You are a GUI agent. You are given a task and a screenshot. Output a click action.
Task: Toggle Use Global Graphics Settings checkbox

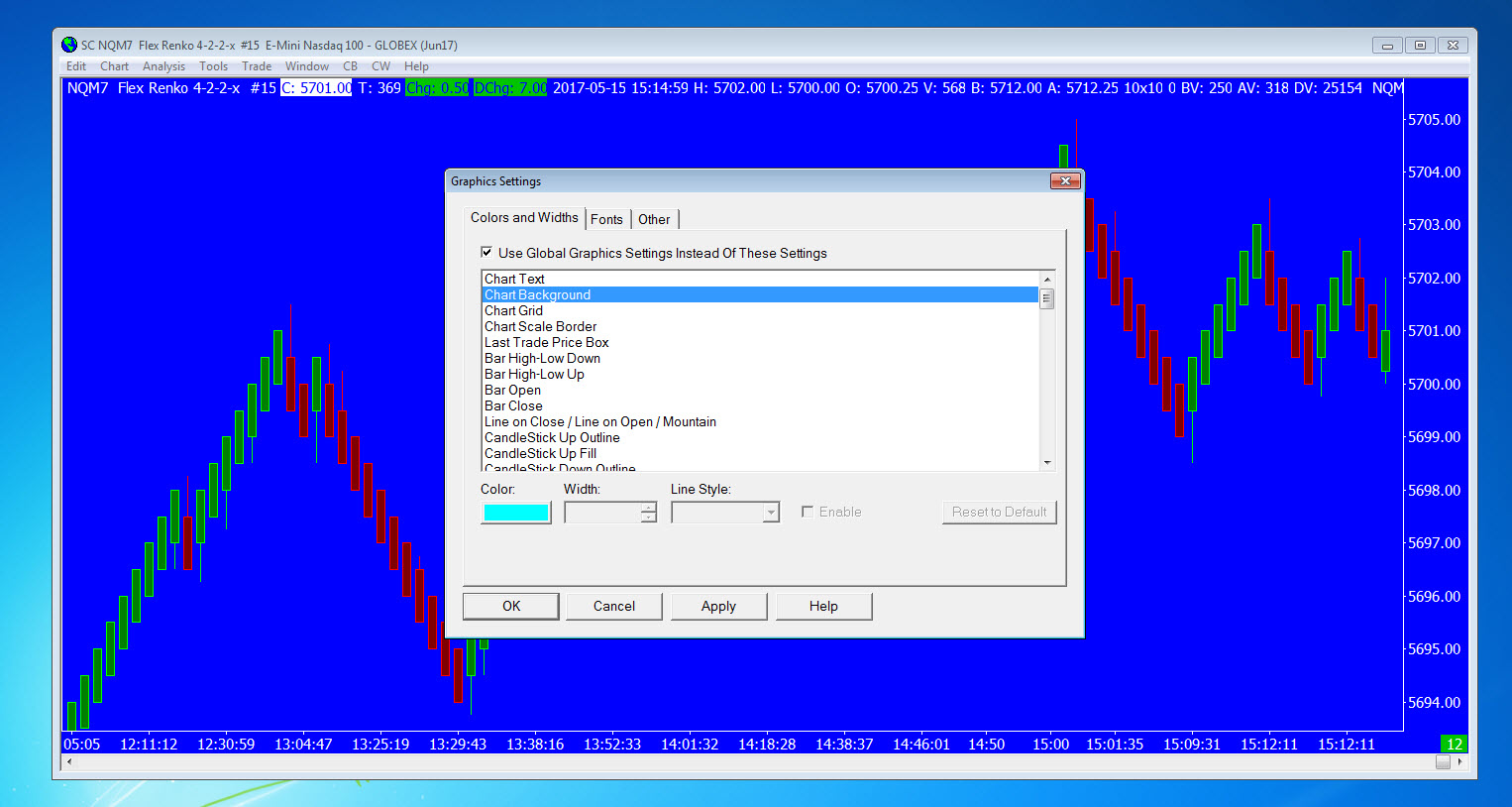point(486,253)
